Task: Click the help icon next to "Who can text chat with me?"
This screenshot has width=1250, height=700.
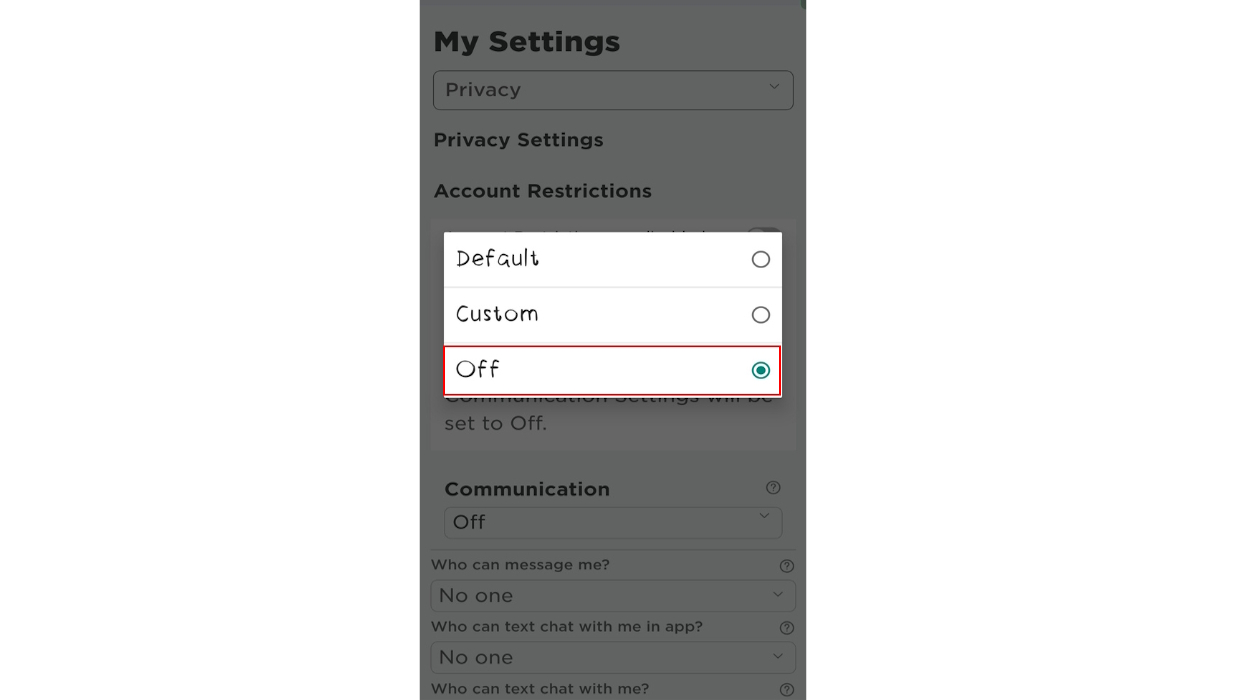Action: (x=786, y=688)
